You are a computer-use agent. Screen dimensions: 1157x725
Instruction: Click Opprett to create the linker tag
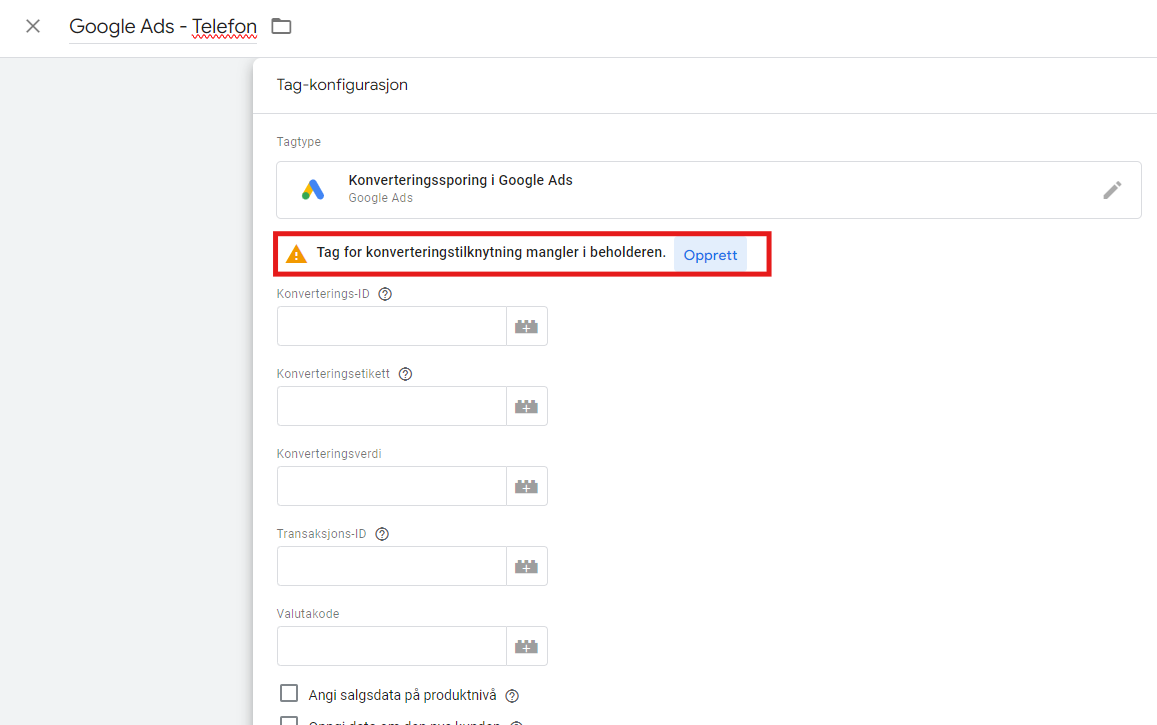pyautogui.click(x=710, y=255)
